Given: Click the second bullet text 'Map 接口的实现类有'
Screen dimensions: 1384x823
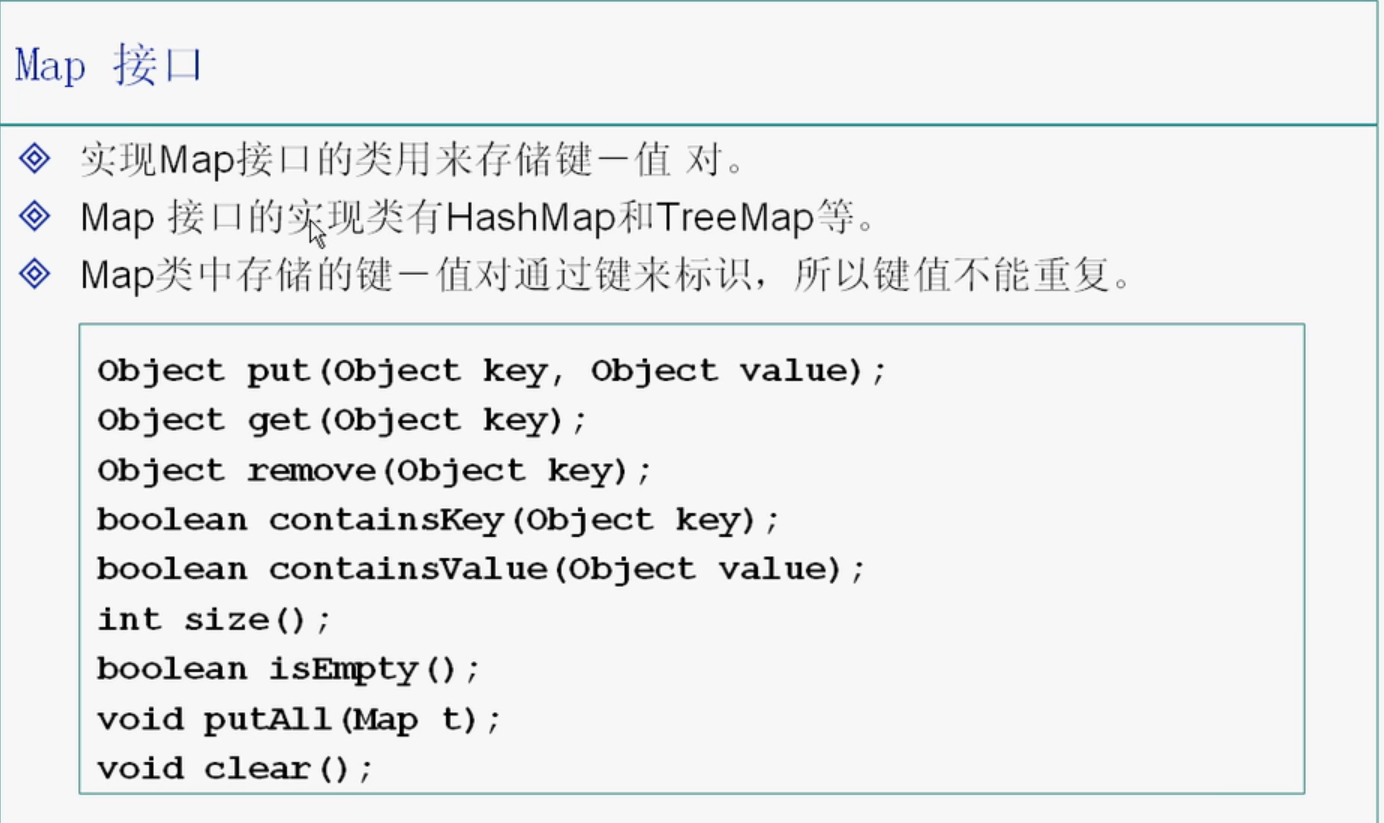Looking at the screenshot, I should pos(261,217).
